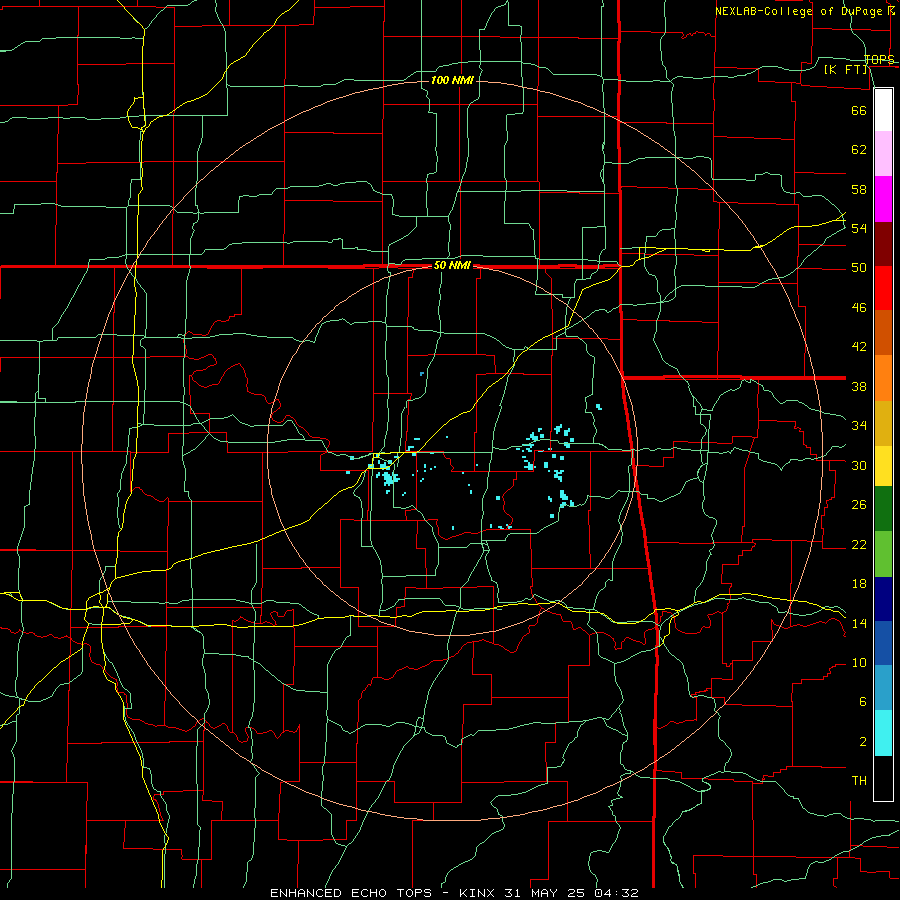
Task: Click the black TH legend swatch
Action: [x=883, y=778]
